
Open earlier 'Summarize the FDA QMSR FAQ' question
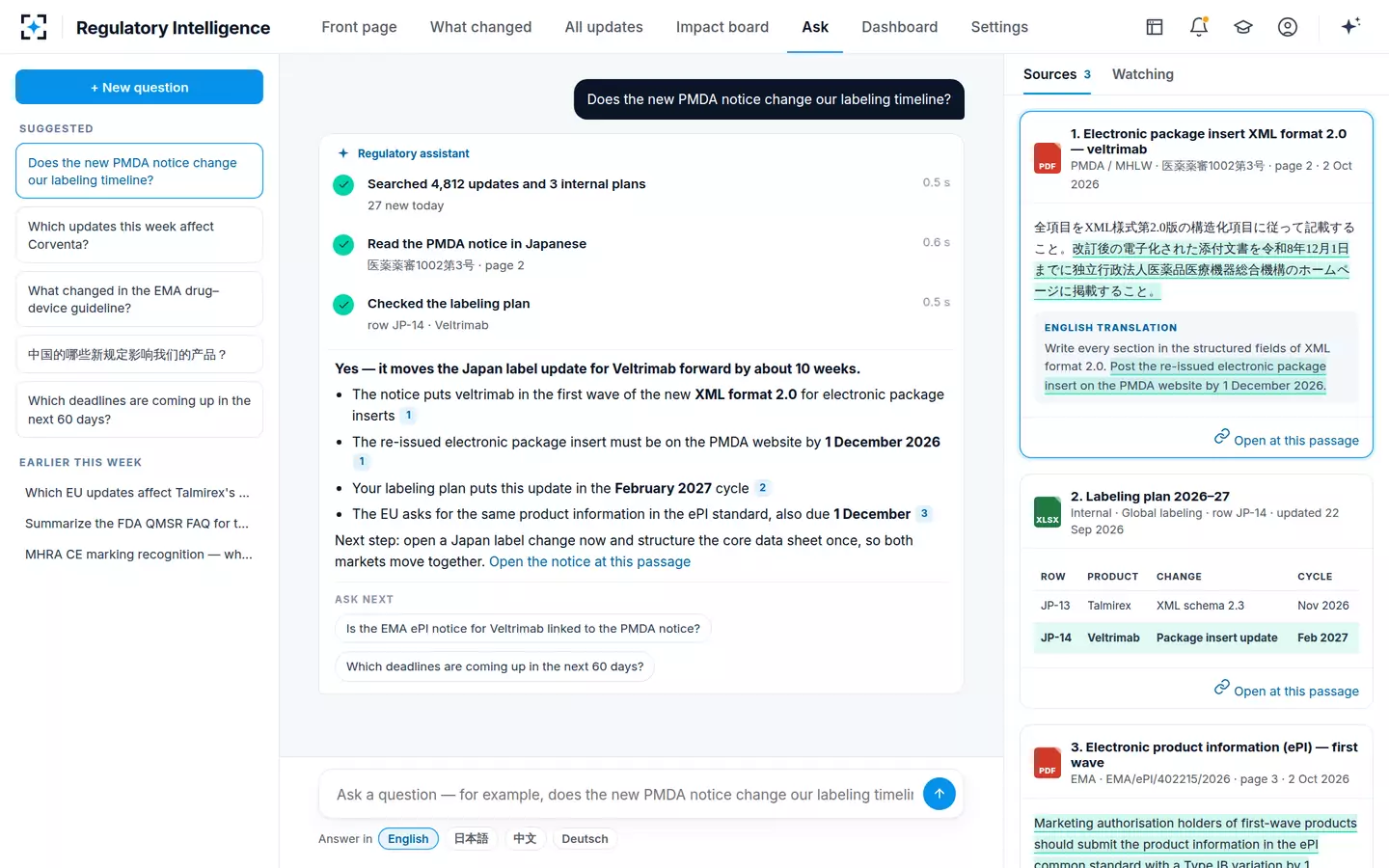[x=137, y=524]
